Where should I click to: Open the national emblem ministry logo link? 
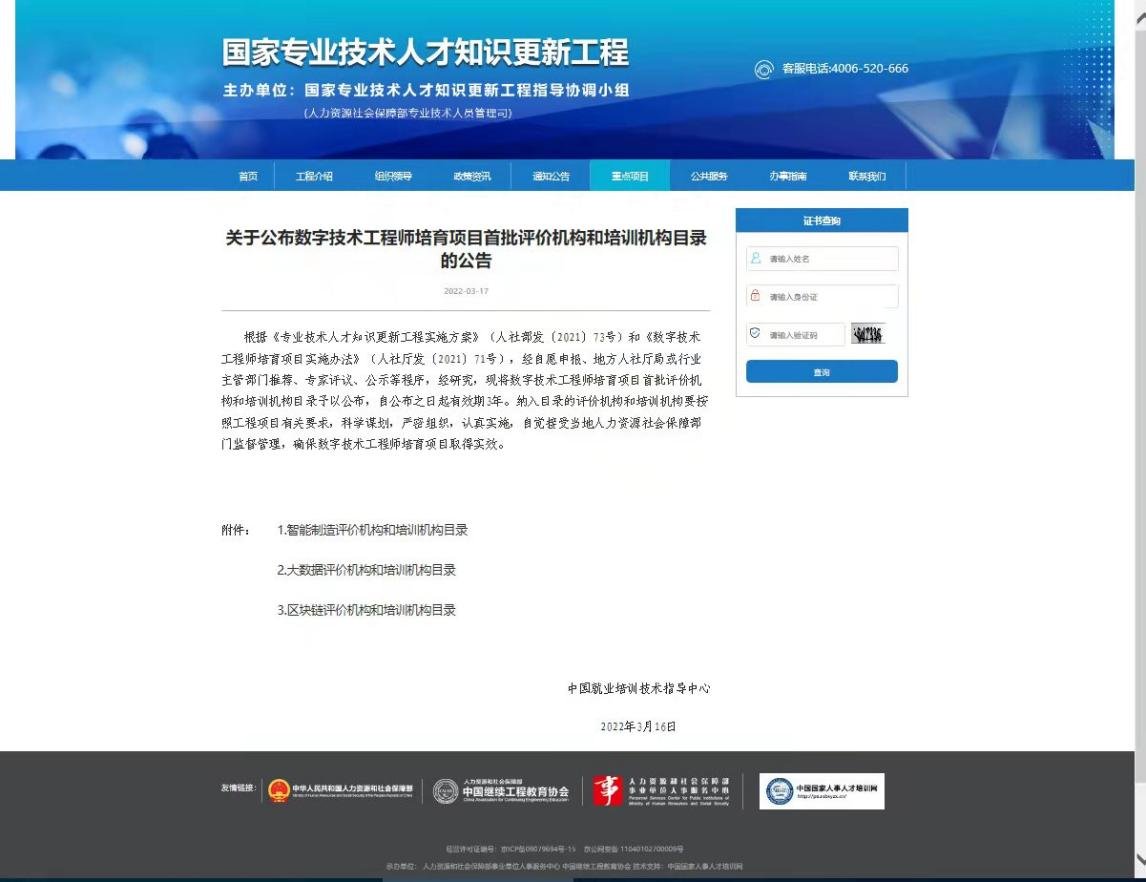(x=340, y=791)
